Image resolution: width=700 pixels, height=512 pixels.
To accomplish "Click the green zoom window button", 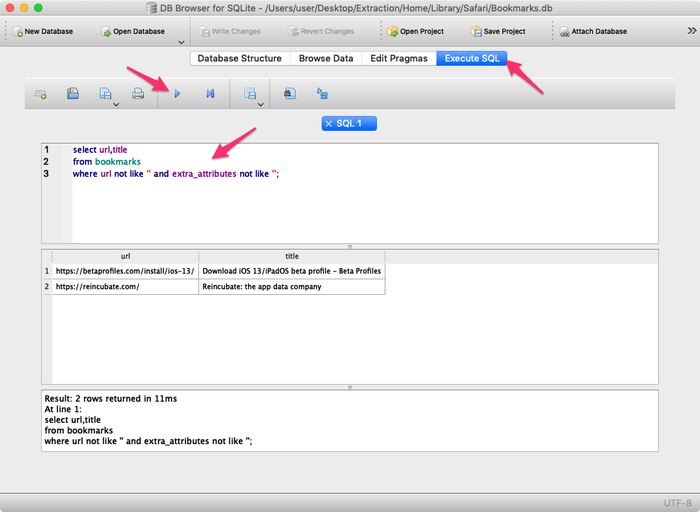I will pyautogui.click(x=38, y=8).
